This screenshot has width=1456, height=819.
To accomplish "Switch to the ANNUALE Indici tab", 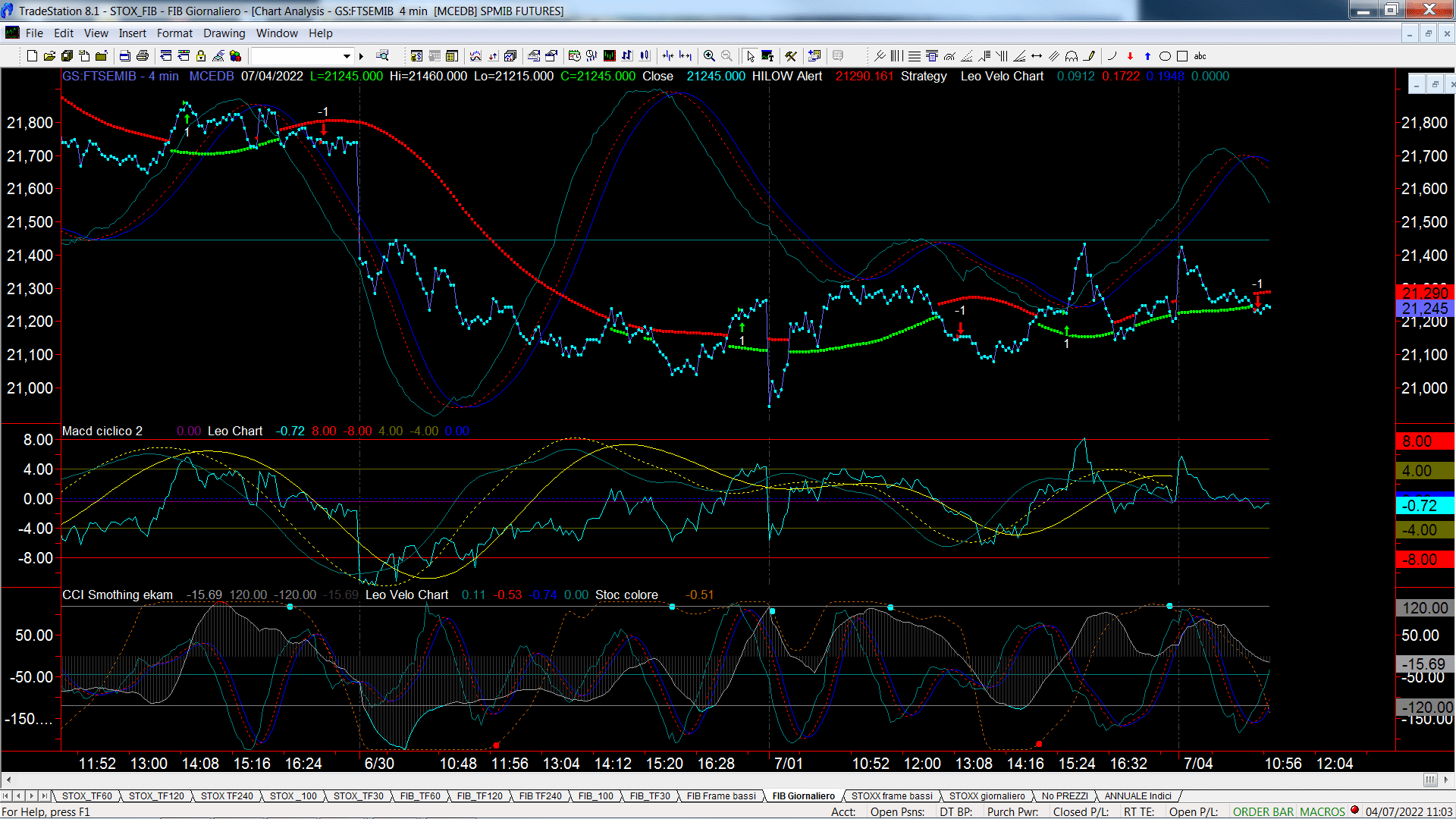I will [x=1137, y=795].
